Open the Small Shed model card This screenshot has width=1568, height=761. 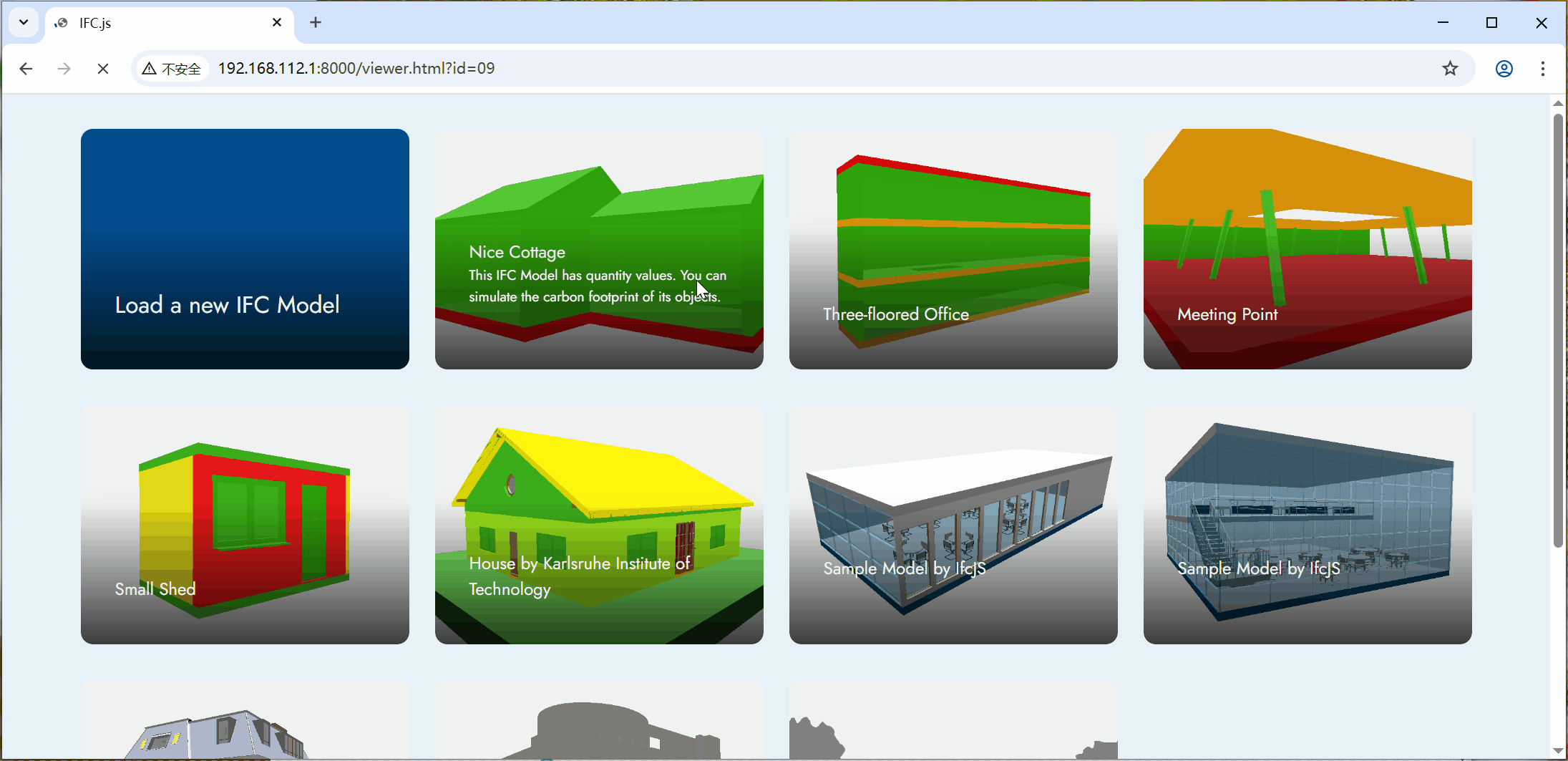pos(245,524)
